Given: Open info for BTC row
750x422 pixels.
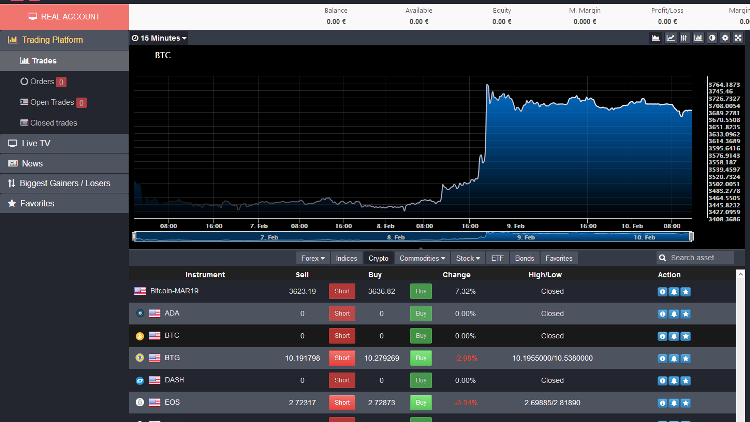Looking at the screenshot, I should [662, 336].
